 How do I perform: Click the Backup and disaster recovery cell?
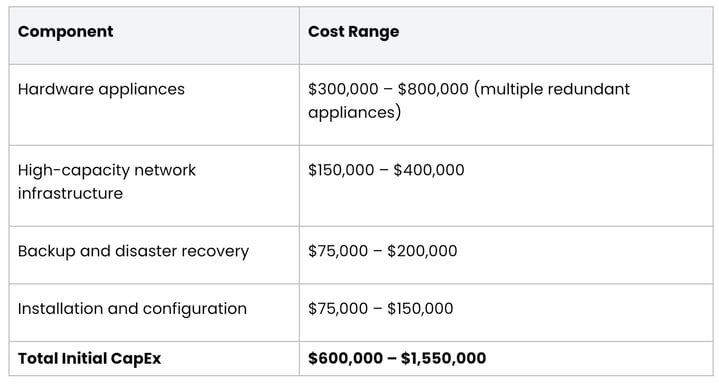pos(154,255)
